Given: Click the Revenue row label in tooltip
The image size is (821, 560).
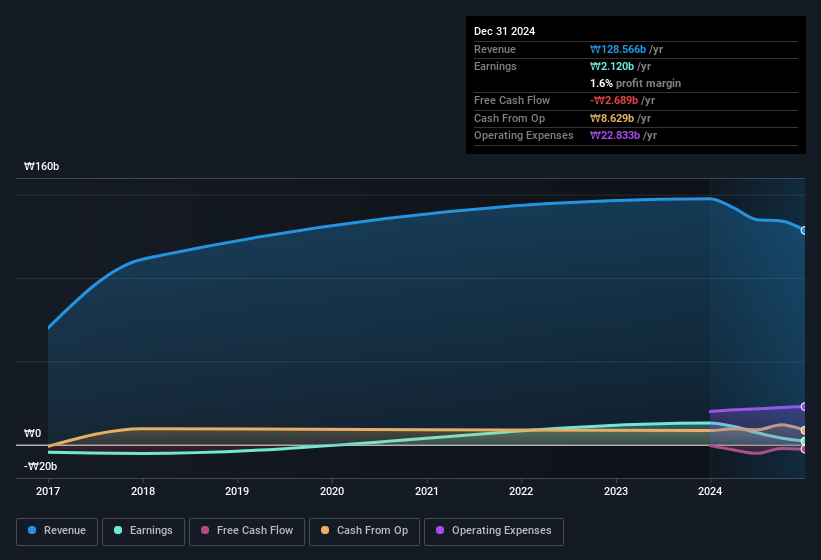Looking at the screenshot, I should tap(495, 49).
